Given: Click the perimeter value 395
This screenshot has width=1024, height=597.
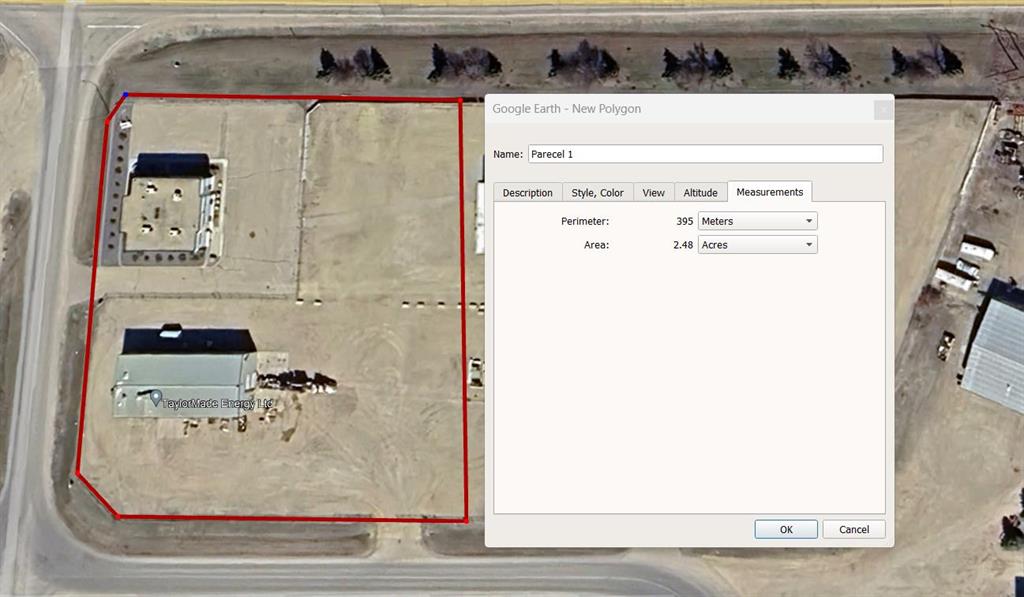Looking at the screenshot, I should (x=684, y=221).
